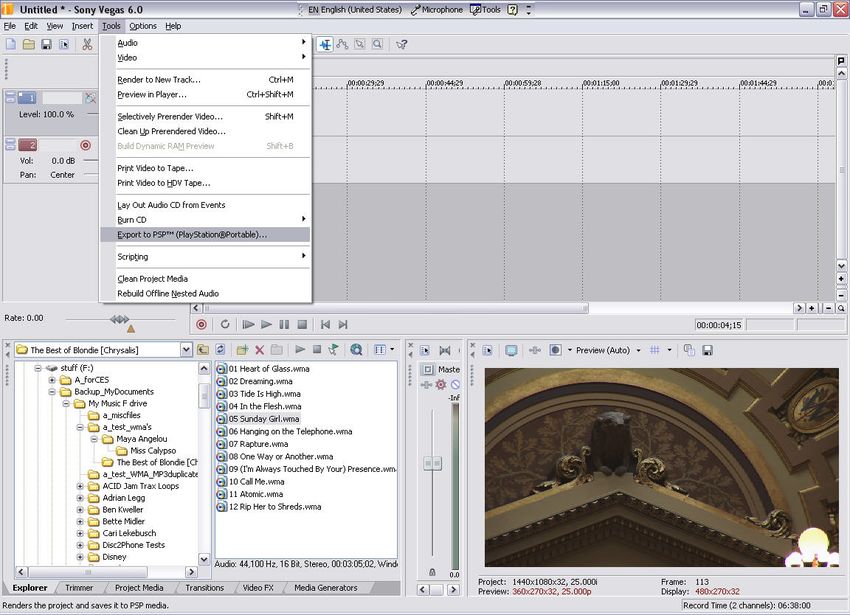The image size is (850, 615).
Task: Choose Render to New Track
Action: (205, 80)
